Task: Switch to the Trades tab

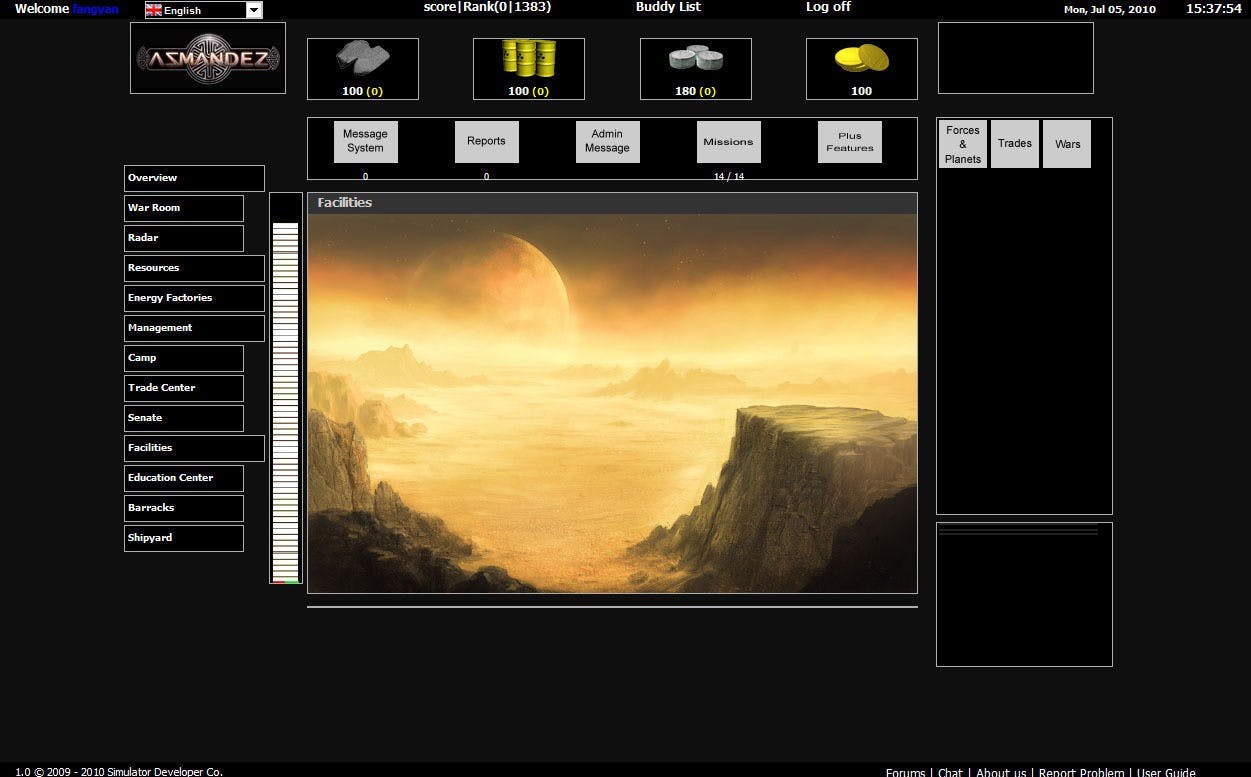Action: tap(1014, 144)
